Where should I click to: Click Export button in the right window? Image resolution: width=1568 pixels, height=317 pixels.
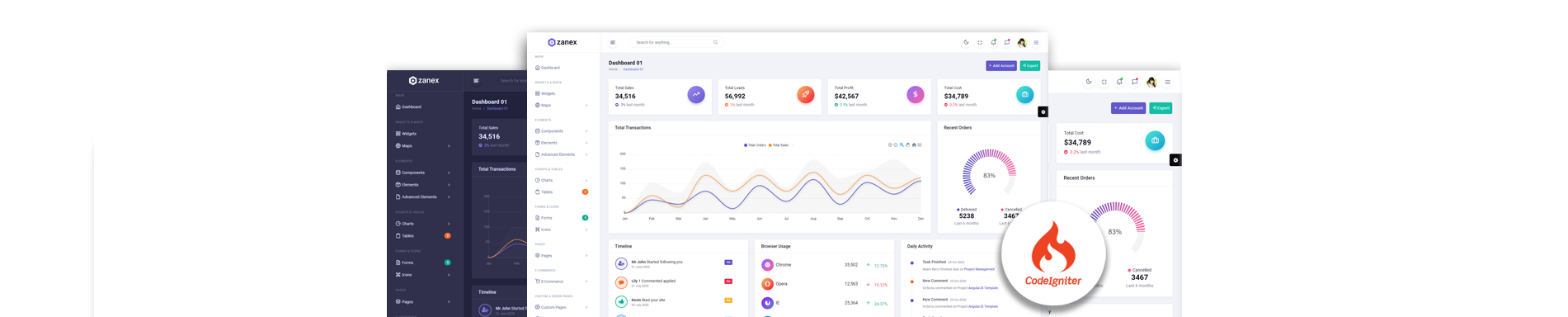coord(1161,108)
